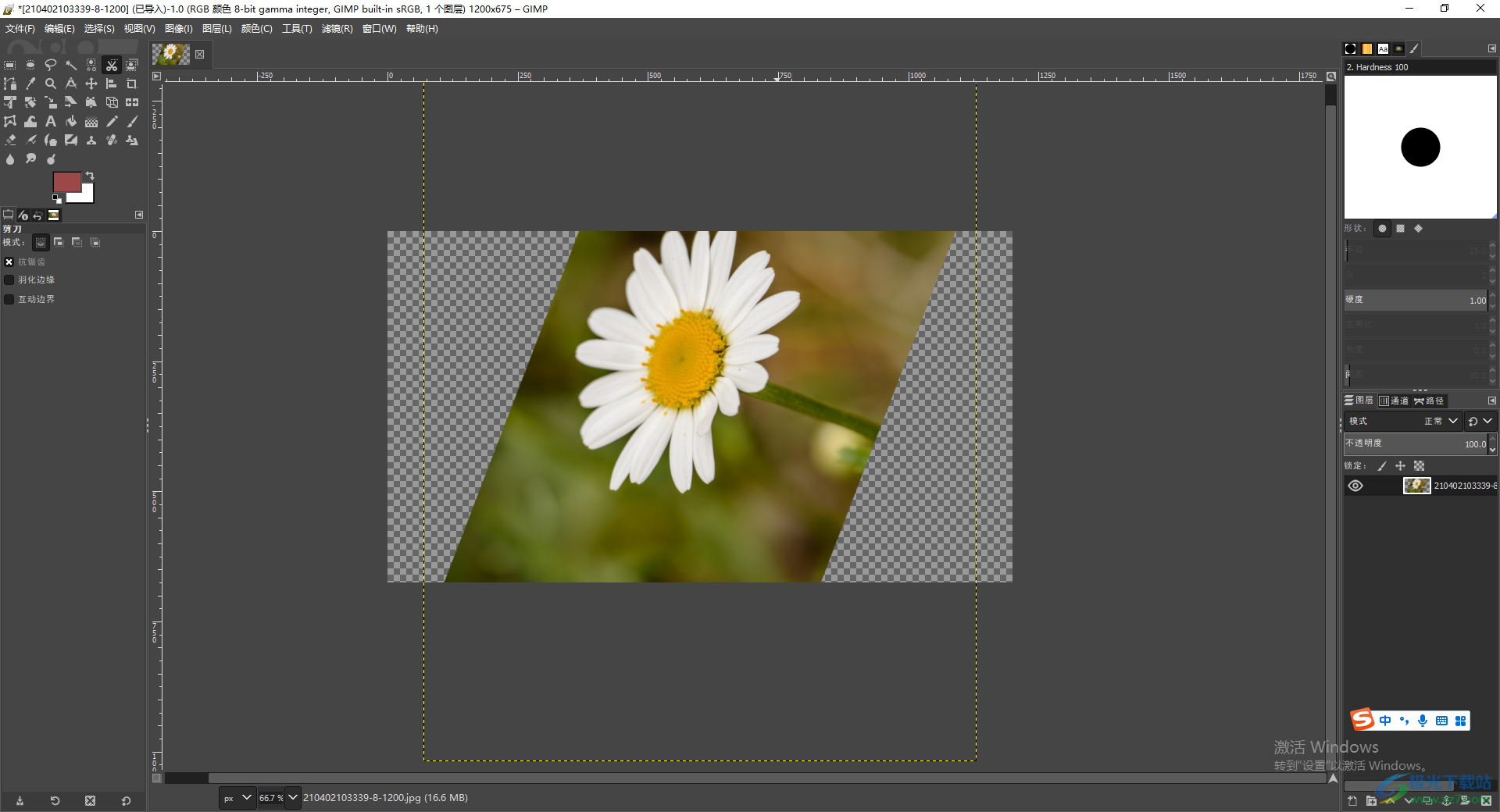Select the Blur/Sharpen droplet tool
Image resolution: width=1500 pixels, height=812 pixels.
[x=10, y=158]
